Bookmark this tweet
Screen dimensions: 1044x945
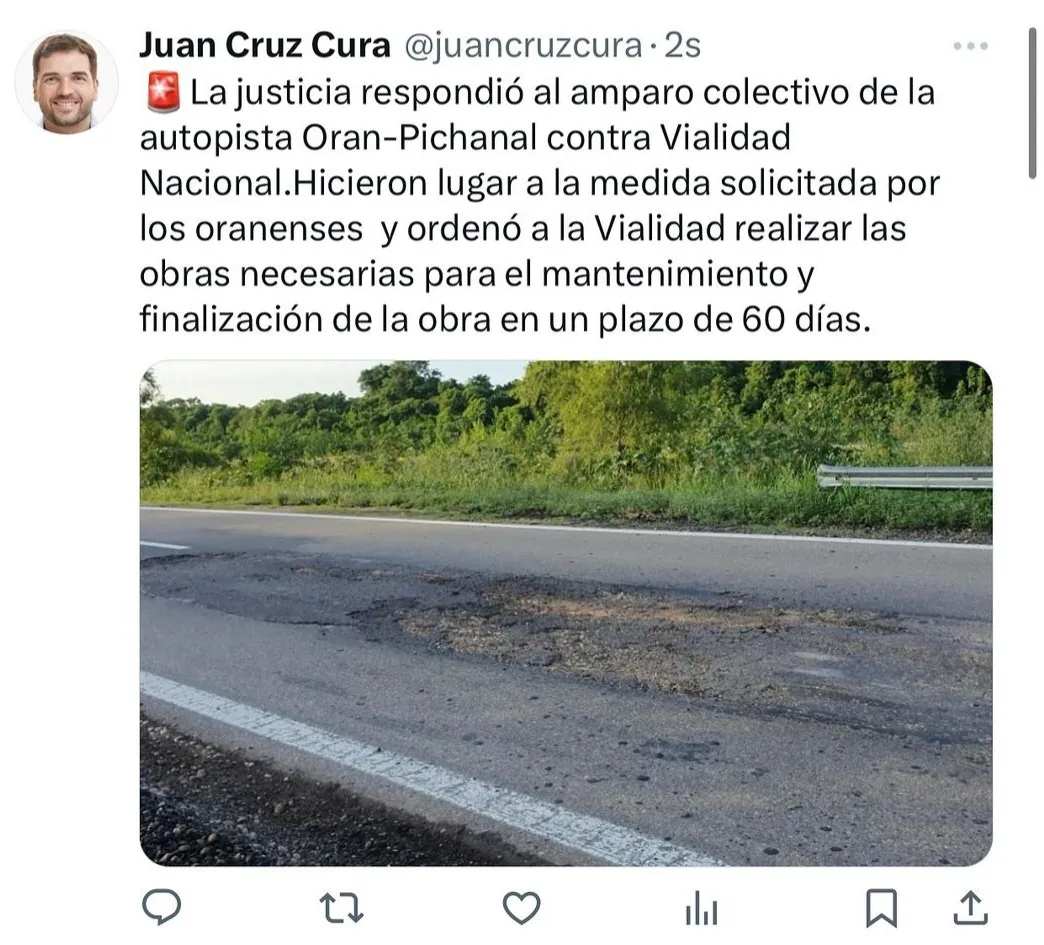(x=881, y=908)
